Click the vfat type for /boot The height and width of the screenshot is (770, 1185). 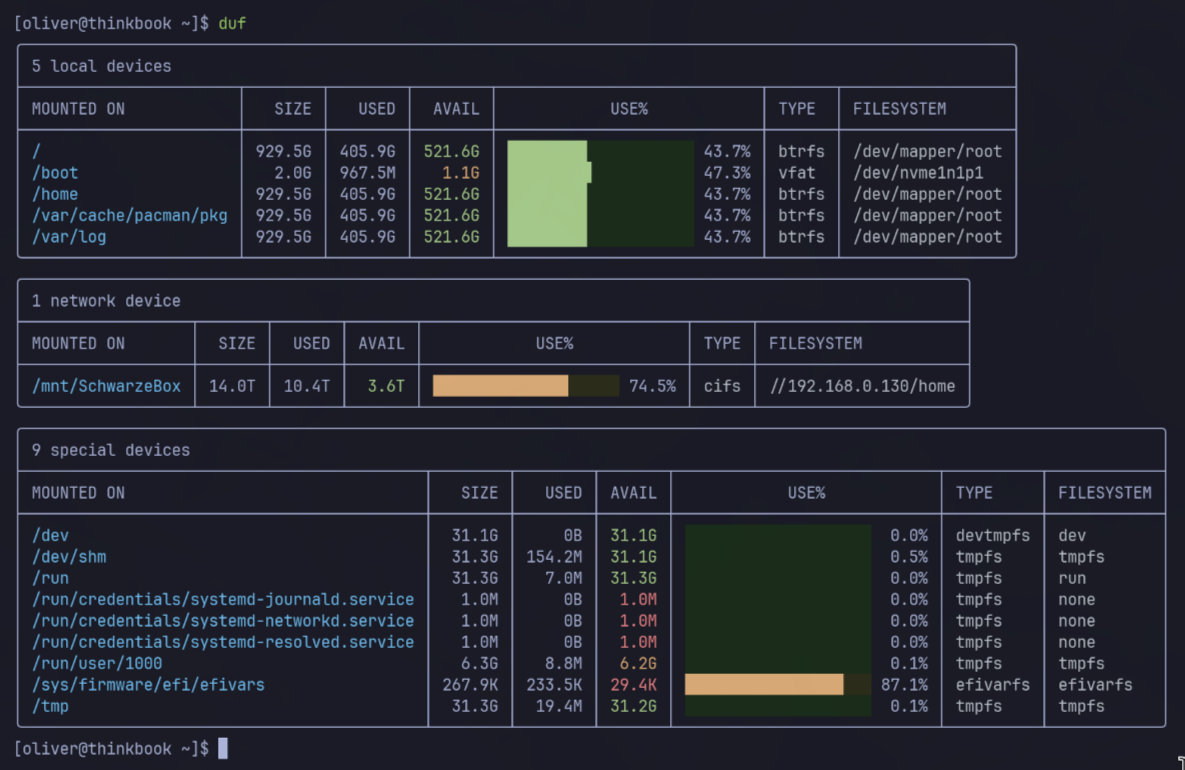(x=797, y=173)
